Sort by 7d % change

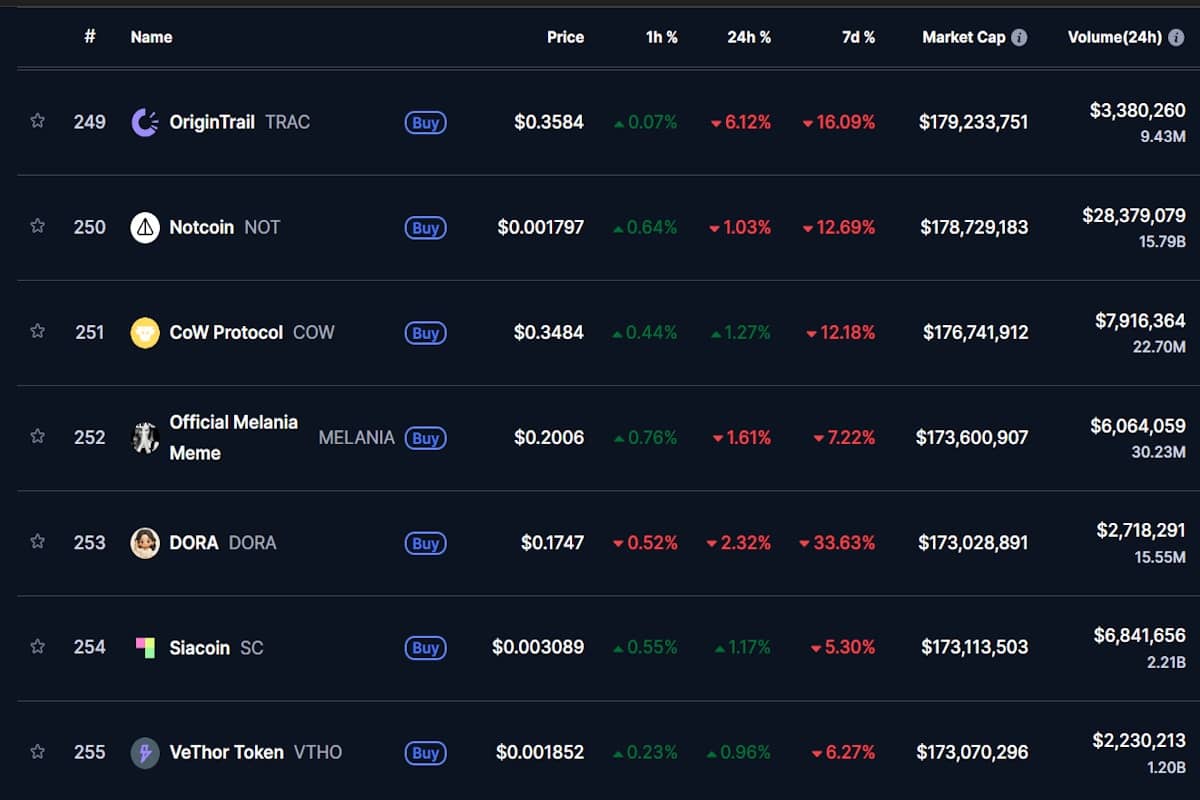point(858,37)
